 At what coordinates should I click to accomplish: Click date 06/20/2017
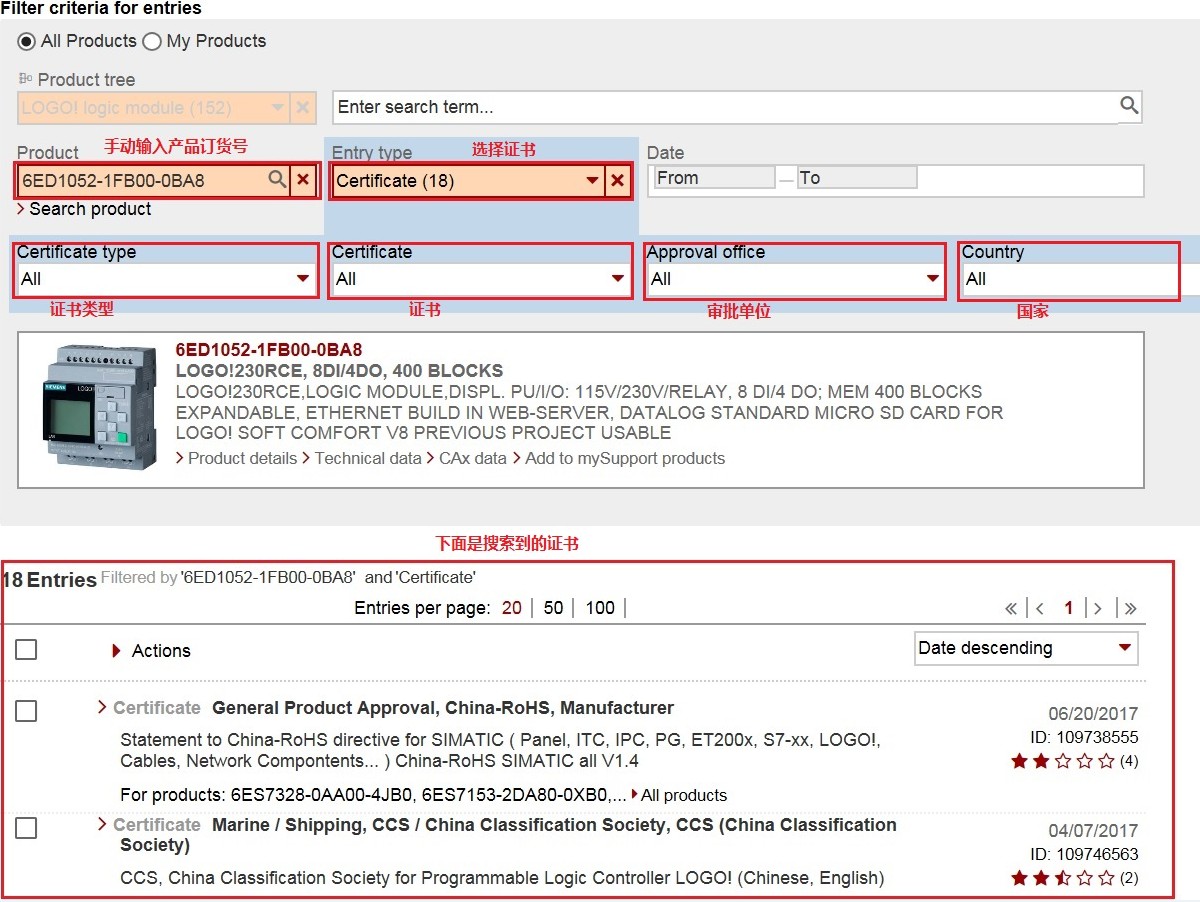tap(1093, 714)
